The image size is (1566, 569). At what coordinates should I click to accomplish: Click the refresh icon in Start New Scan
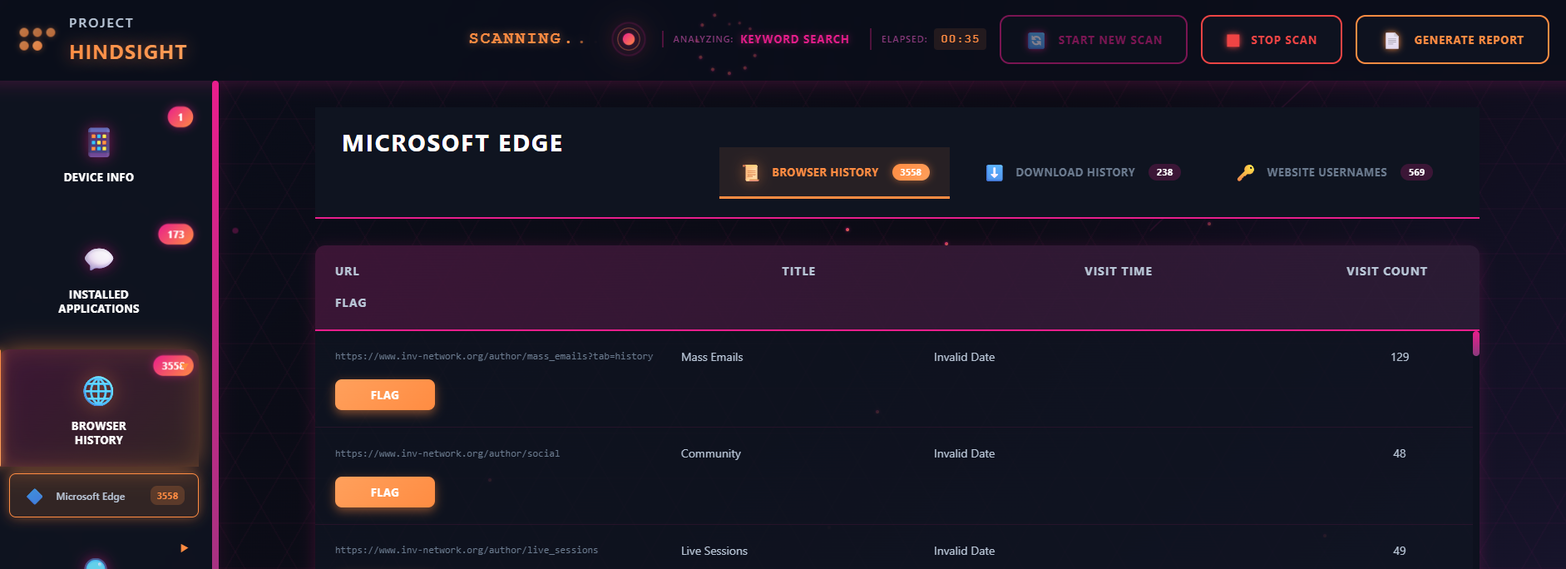(x=1037, y=40)
